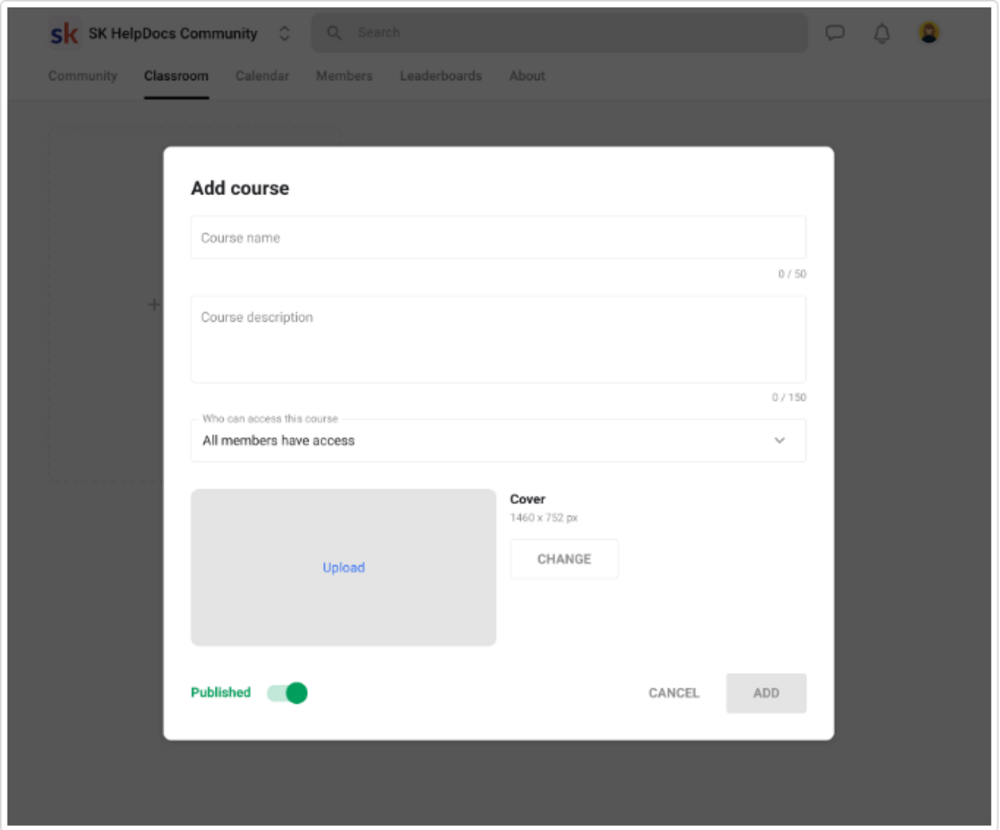The width and height of the screenshot is (1000, 830).
Task: Click the CHANGE cover button
Action: pos(564,559)
